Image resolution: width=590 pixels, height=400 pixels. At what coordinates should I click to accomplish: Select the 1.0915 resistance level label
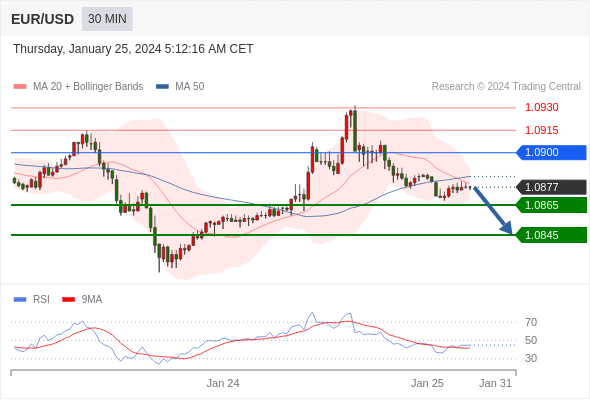(541, 131)
